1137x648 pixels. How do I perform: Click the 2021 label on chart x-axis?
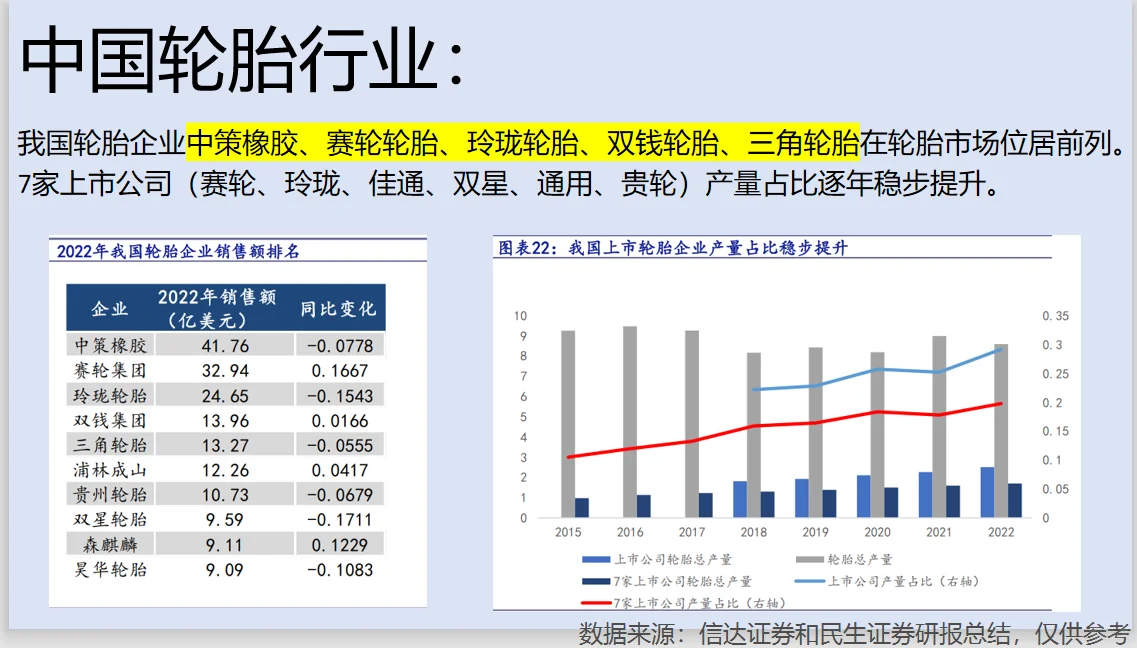pyautogui.click(x=939, y=532)
